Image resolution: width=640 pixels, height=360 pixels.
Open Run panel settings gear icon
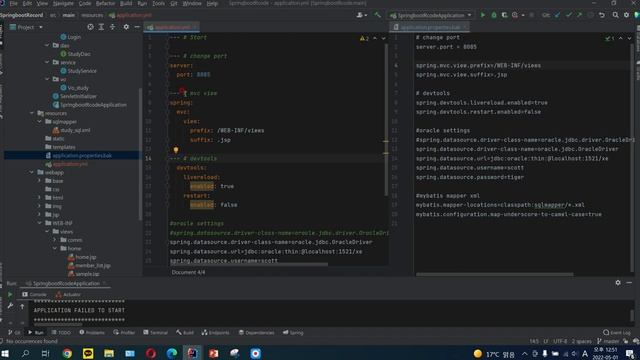point(618,282)
